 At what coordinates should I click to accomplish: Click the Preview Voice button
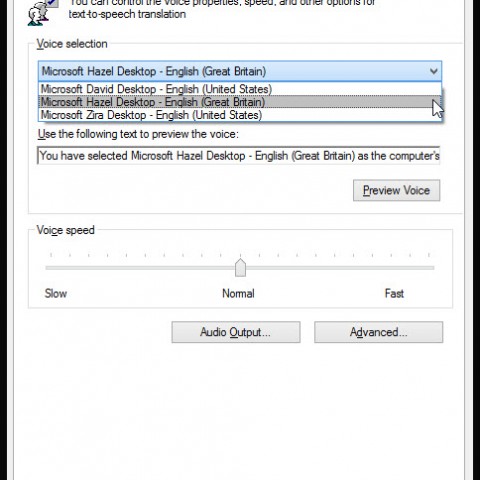tap(397, 190)
